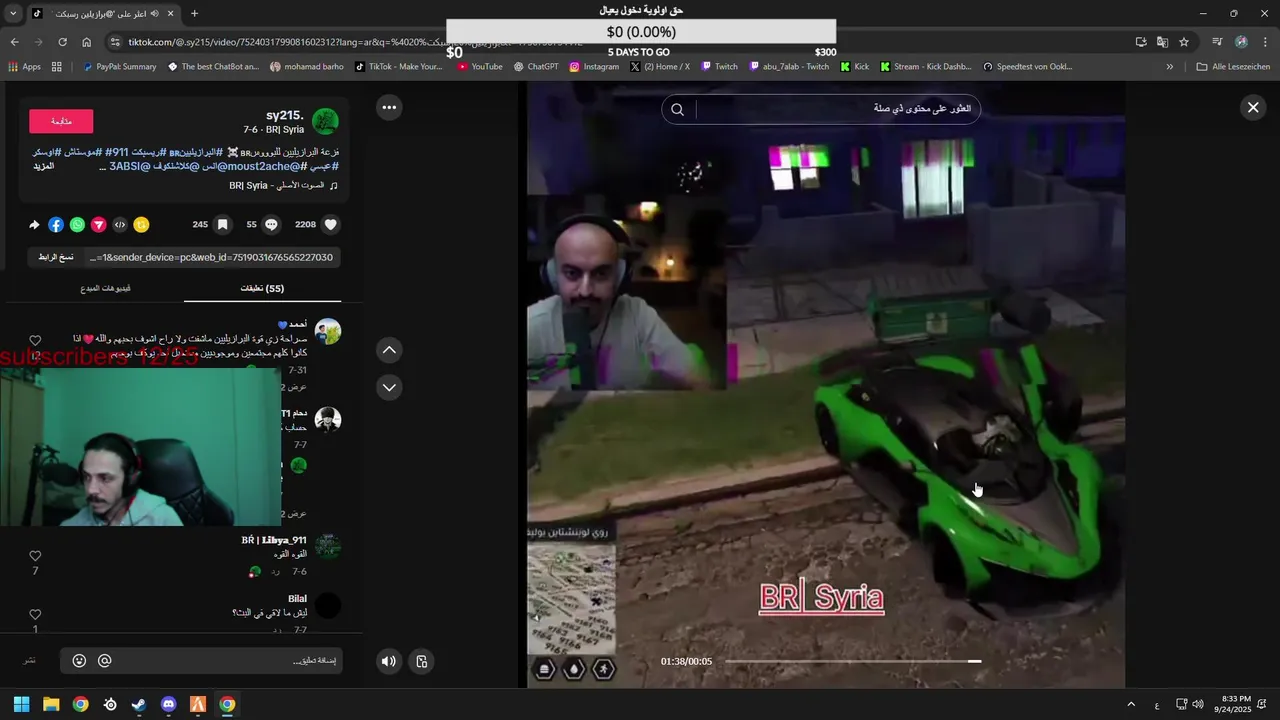
Task: Reload the page in Chrome
Action: (62, 42)
